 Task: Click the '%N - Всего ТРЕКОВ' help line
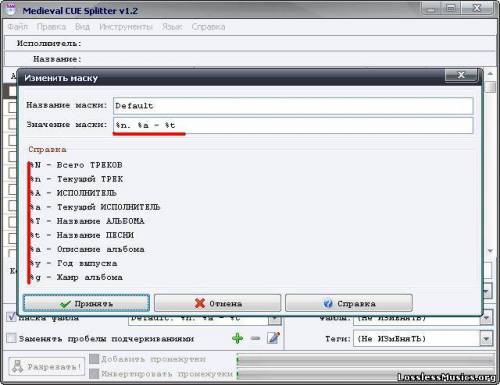76,165
